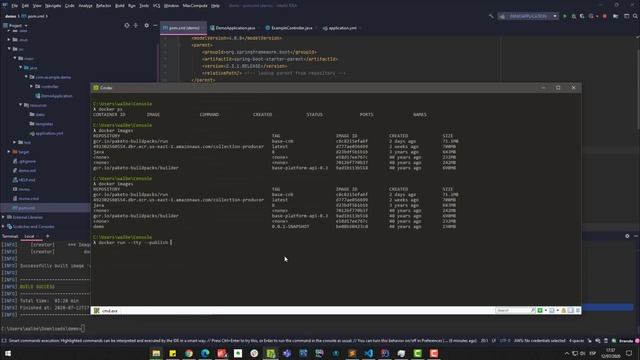Click the docker run command line in Cmder
Viewport: 640px width, 360px height.
point(133,242)
